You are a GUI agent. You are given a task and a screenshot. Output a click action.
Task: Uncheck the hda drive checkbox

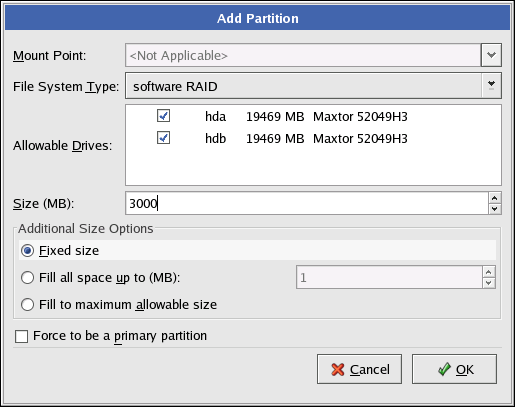point(163,116)
